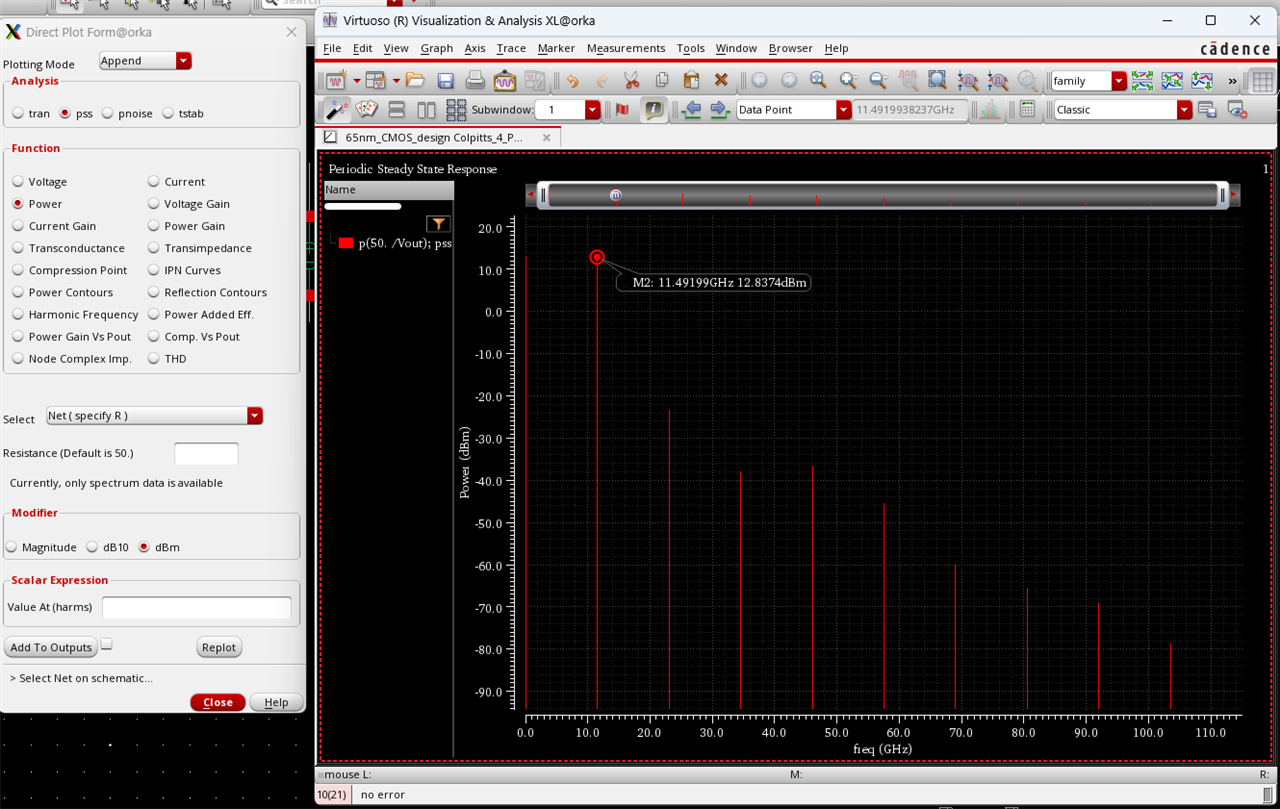
Task: Select the dB10 modifier radio button
Action: tap(92, 547)
